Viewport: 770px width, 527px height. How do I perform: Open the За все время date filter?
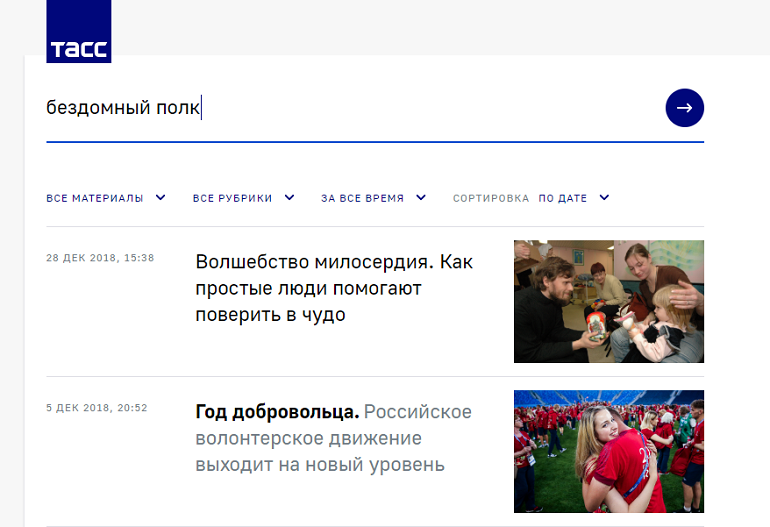coord(362,198)
